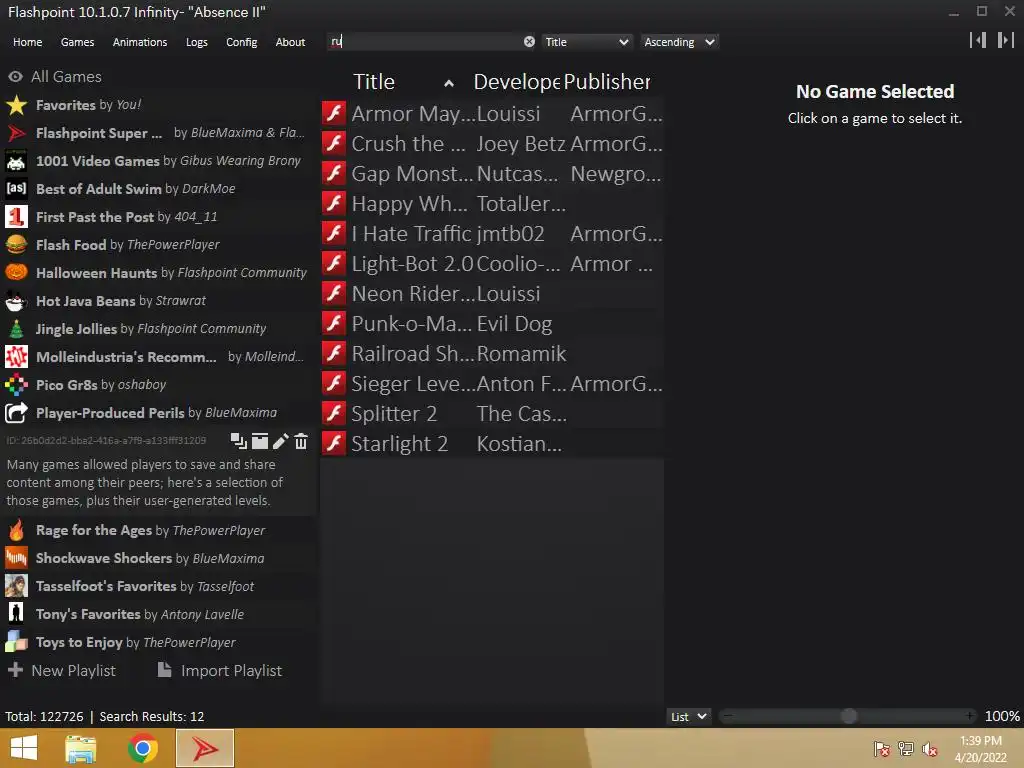
Task: Select the Favorites star playlist icon
Action: coord(16,105)
